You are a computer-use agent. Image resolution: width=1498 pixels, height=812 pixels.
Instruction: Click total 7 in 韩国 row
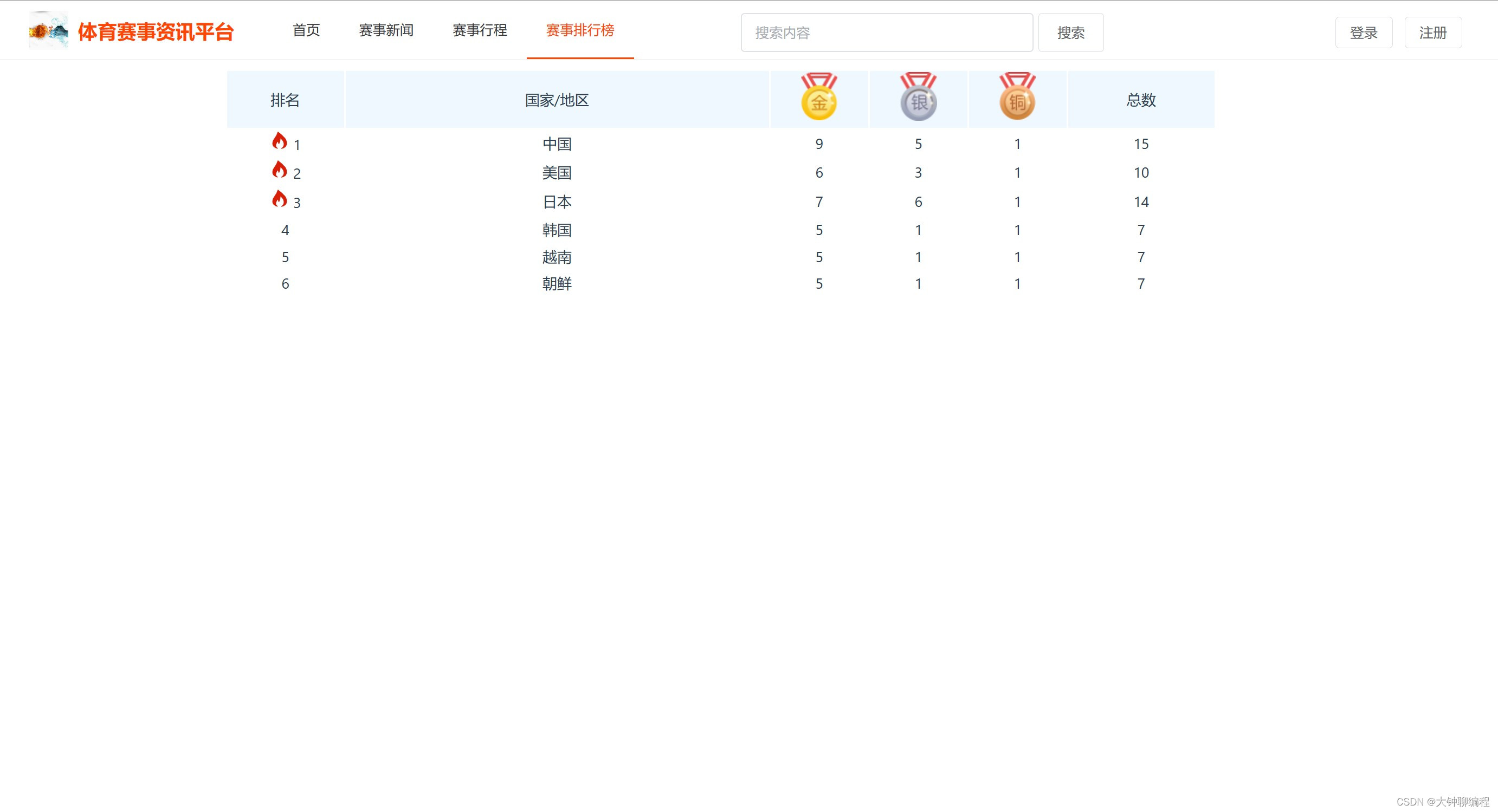point(1141,230)
